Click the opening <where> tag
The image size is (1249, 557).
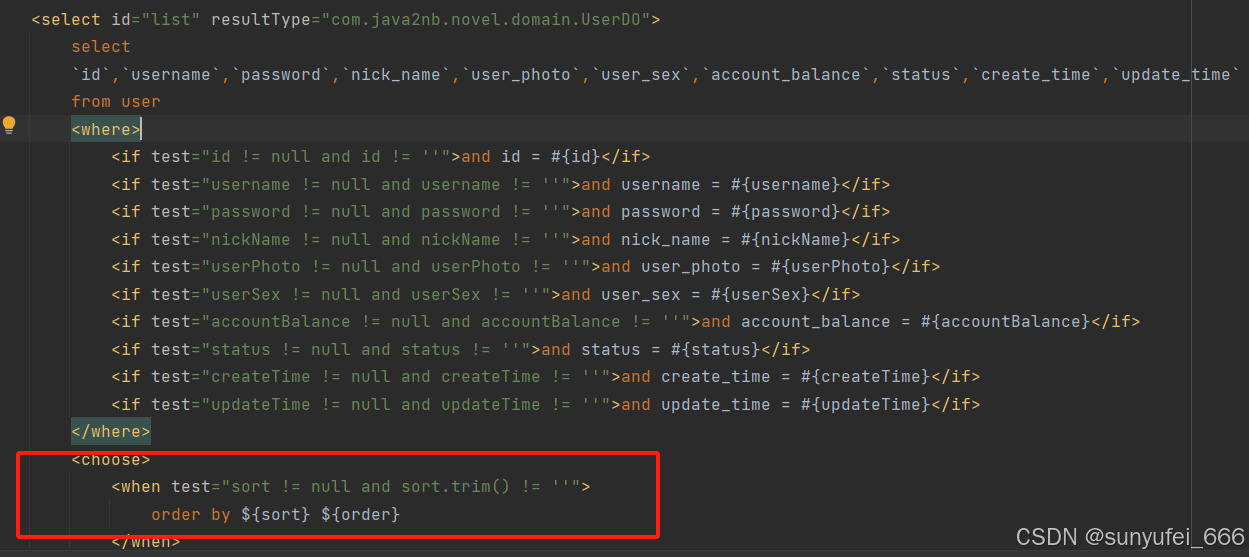[x=106, y=129]
